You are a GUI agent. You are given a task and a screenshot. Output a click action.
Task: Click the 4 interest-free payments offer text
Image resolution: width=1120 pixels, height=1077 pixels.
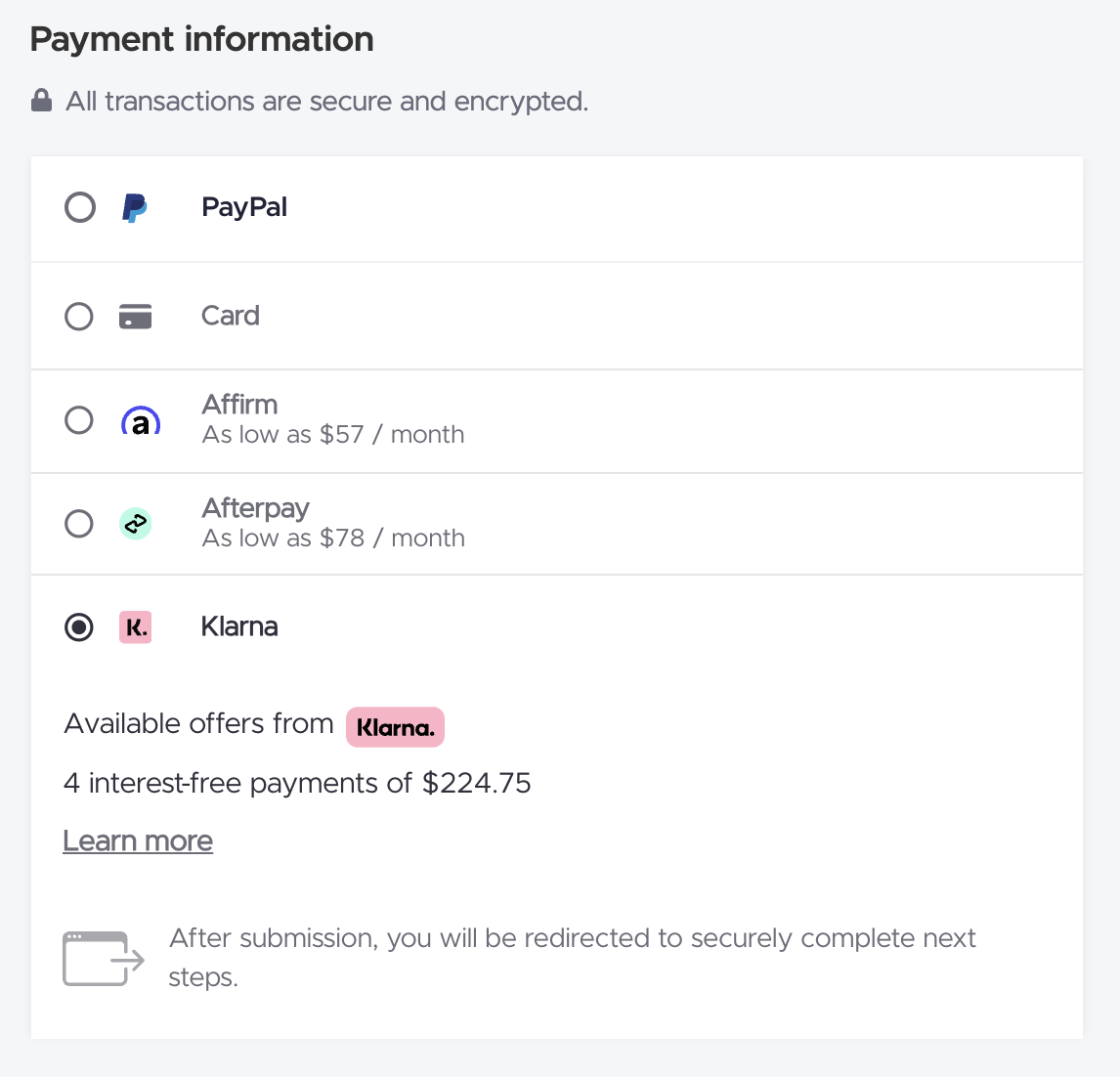coord(297,784)
